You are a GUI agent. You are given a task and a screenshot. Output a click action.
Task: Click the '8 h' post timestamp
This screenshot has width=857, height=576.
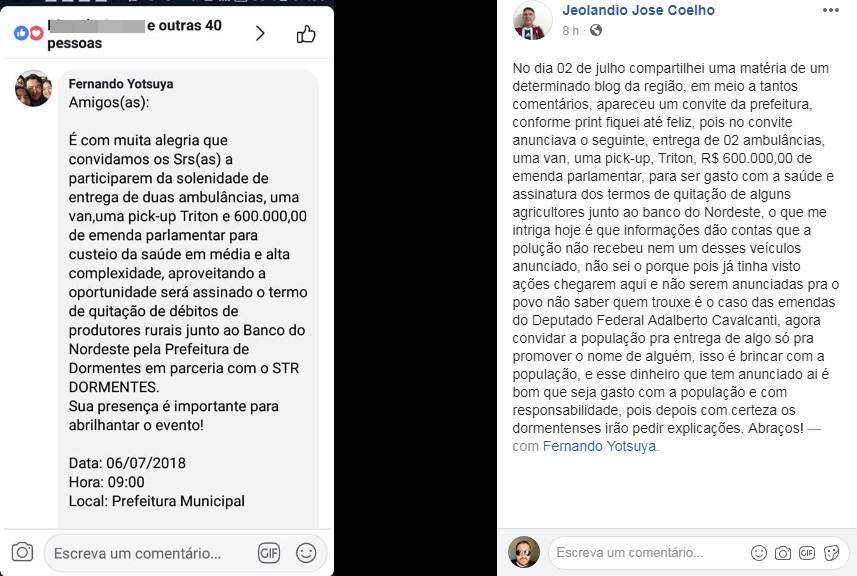[570, 31]
